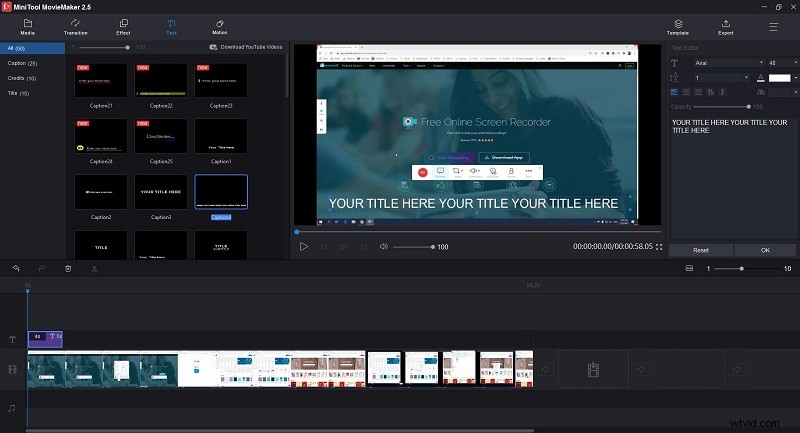800x433 pixels.
Task: Select the All (50) category
Action: point(33,48)
